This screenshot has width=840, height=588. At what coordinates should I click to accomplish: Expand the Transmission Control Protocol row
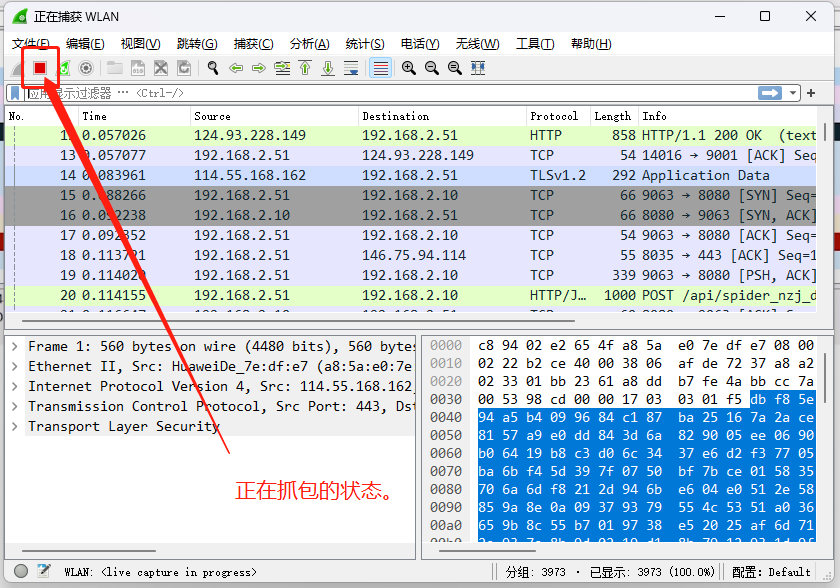[x=15, y=406]
